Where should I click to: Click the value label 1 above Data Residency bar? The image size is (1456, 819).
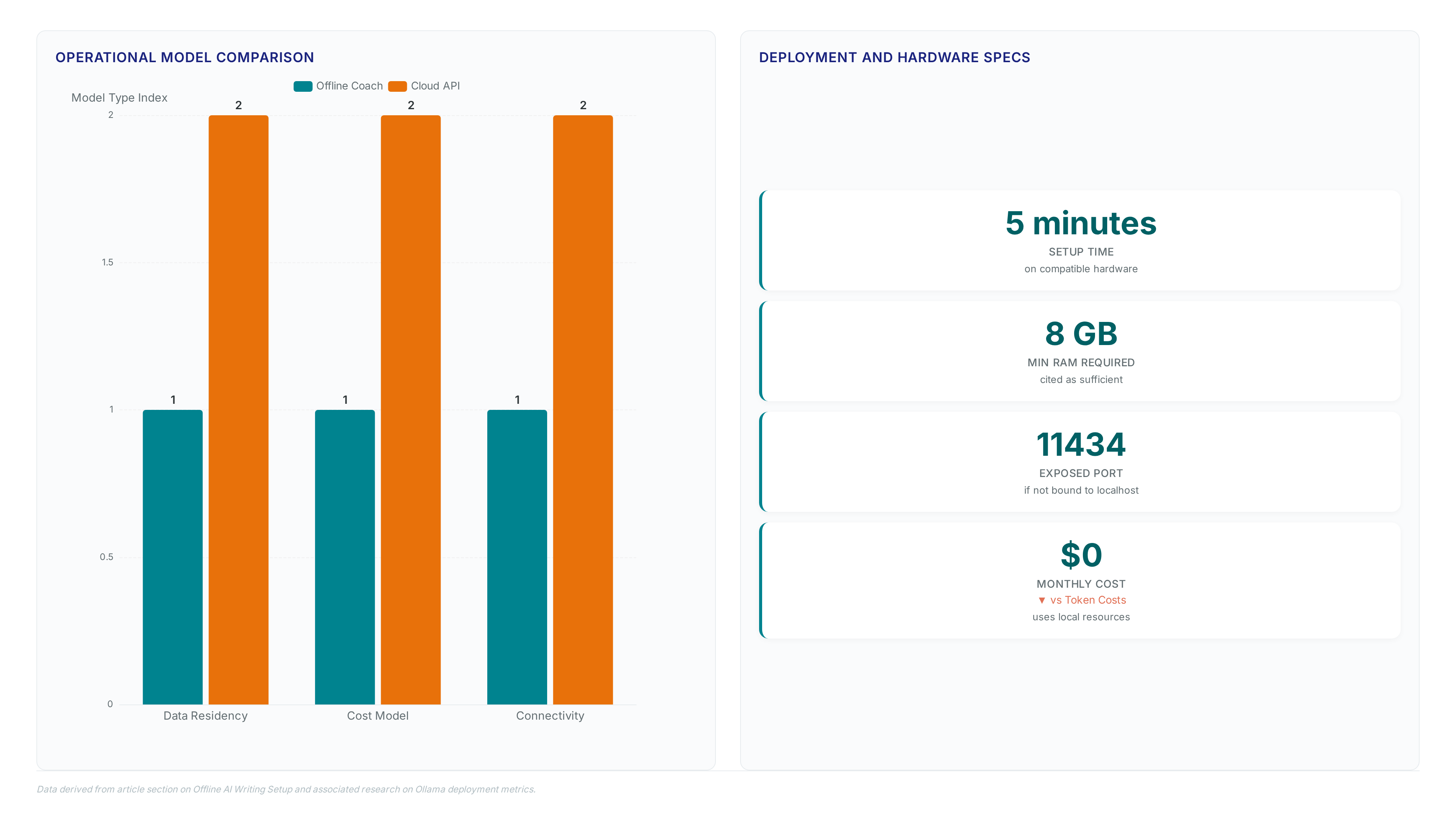click(173, 400)
